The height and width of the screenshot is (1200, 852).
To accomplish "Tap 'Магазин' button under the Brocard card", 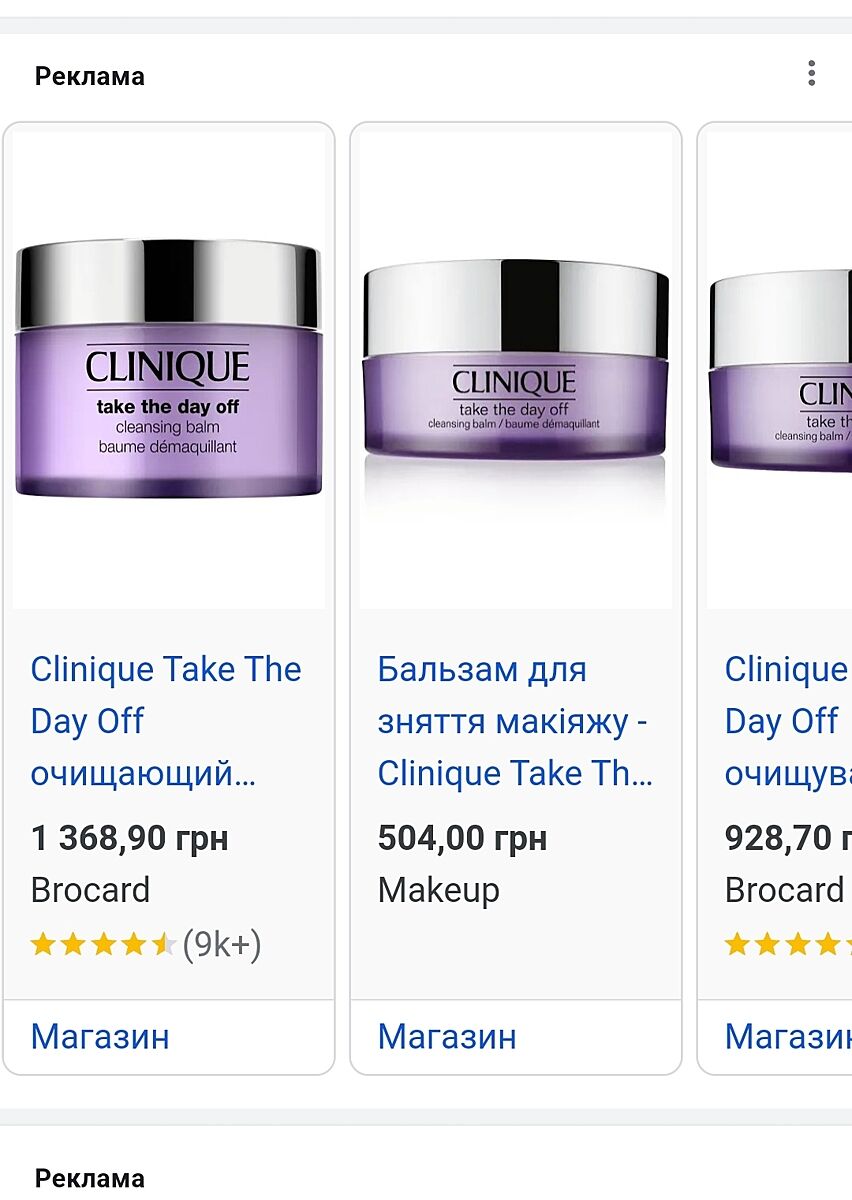I will (100, 1036).
